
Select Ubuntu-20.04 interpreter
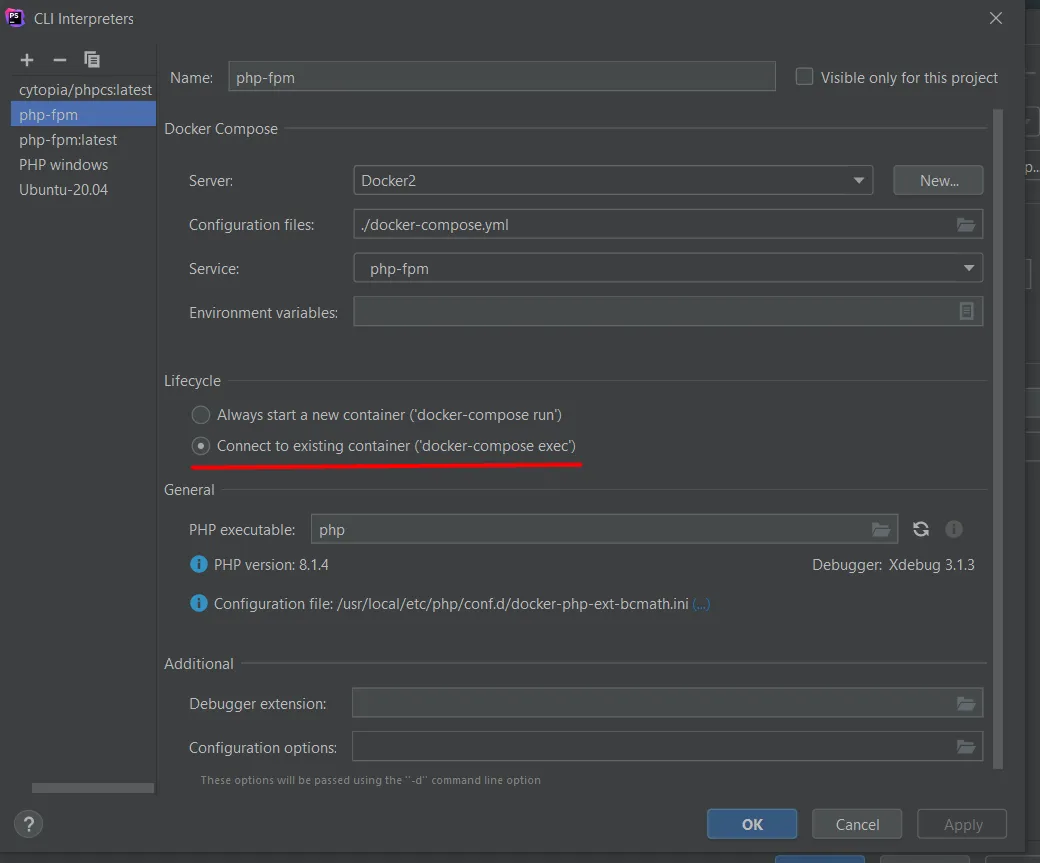pos(84,190)
